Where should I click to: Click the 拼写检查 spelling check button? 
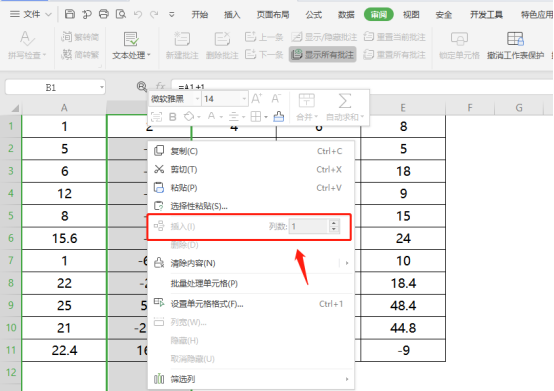tap(27, 45)
